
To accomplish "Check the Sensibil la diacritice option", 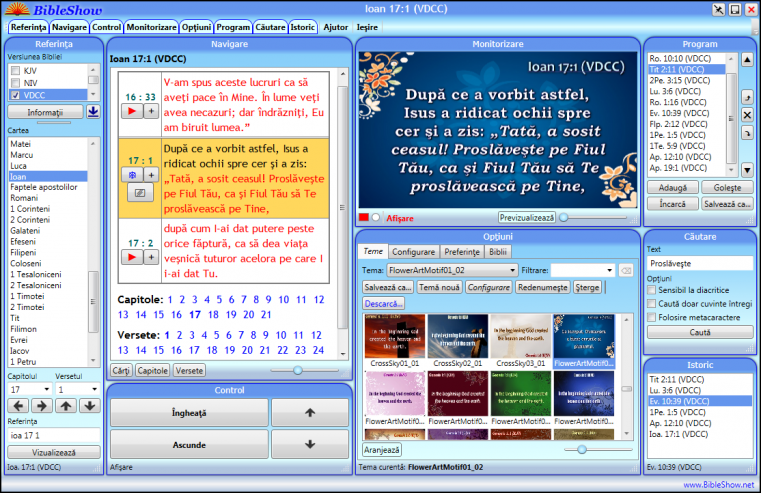I will [x=651, y=289].
